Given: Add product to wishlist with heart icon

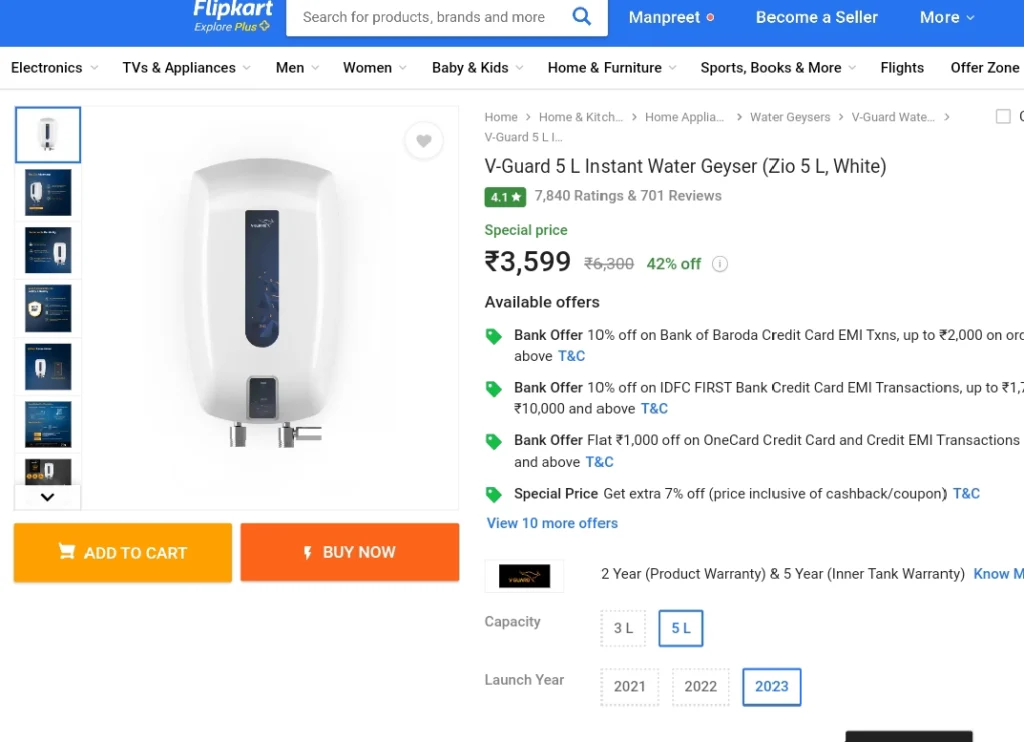Looking at the screenshot, I should click(424, 140).
